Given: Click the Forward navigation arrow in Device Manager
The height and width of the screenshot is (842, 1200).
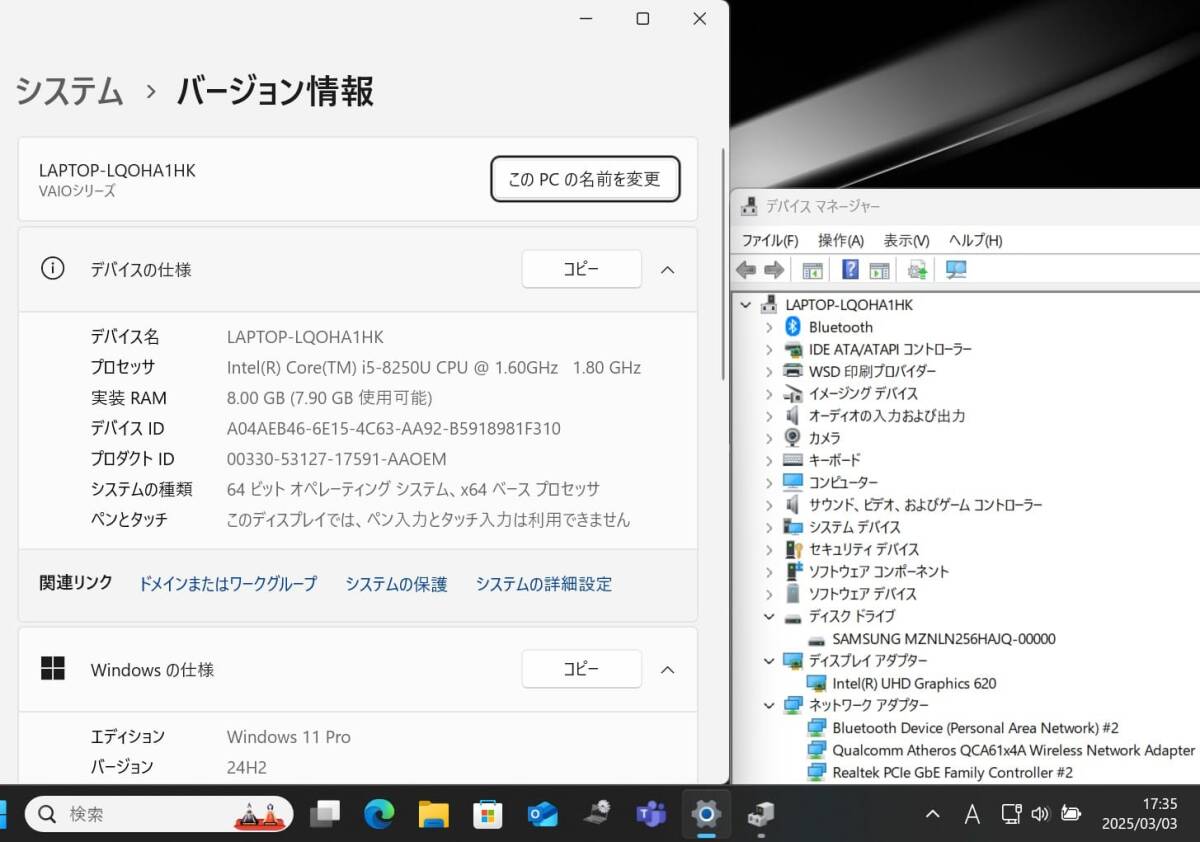Looking at the screenshot, I should click(774, 269).
